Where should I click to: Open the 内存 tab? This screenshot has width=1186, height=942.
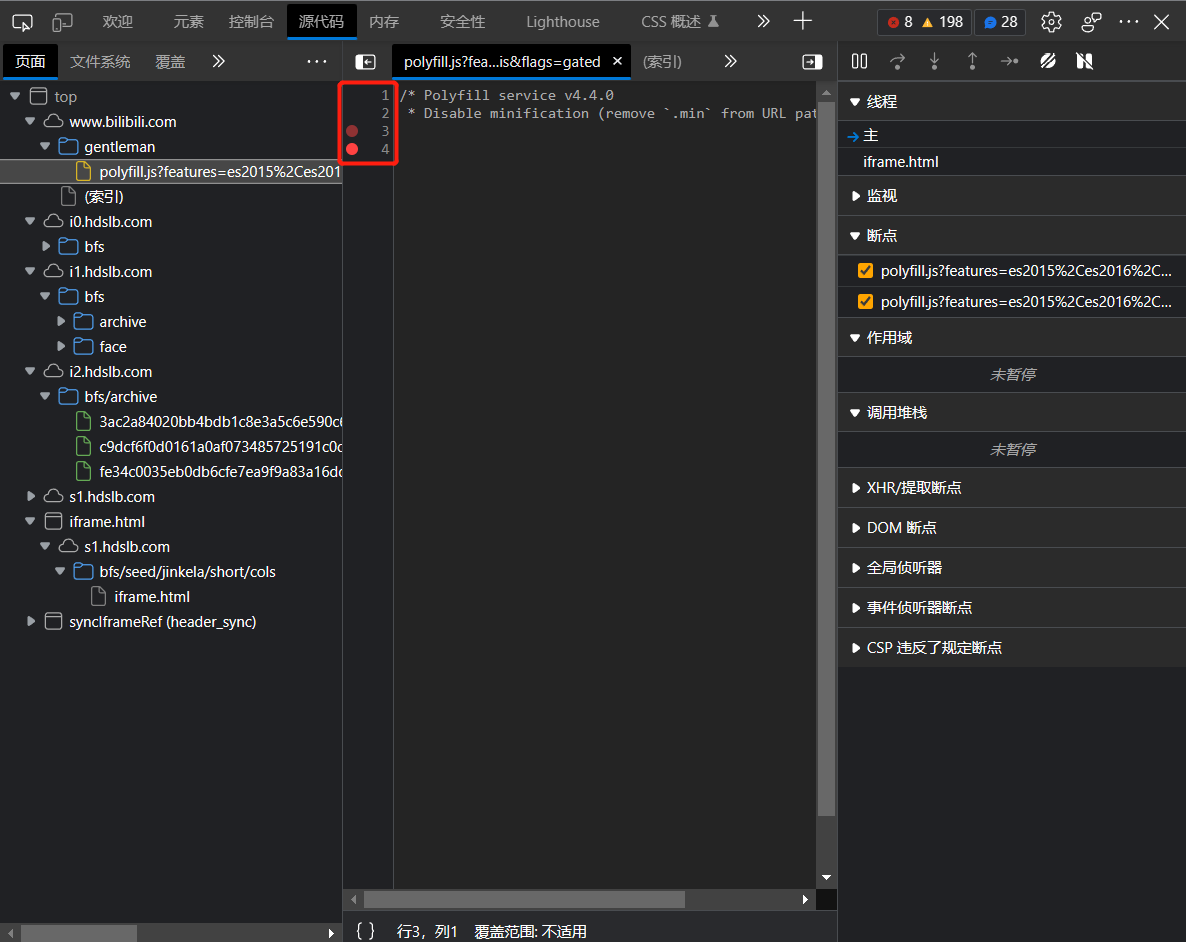(x=384, y=22)
